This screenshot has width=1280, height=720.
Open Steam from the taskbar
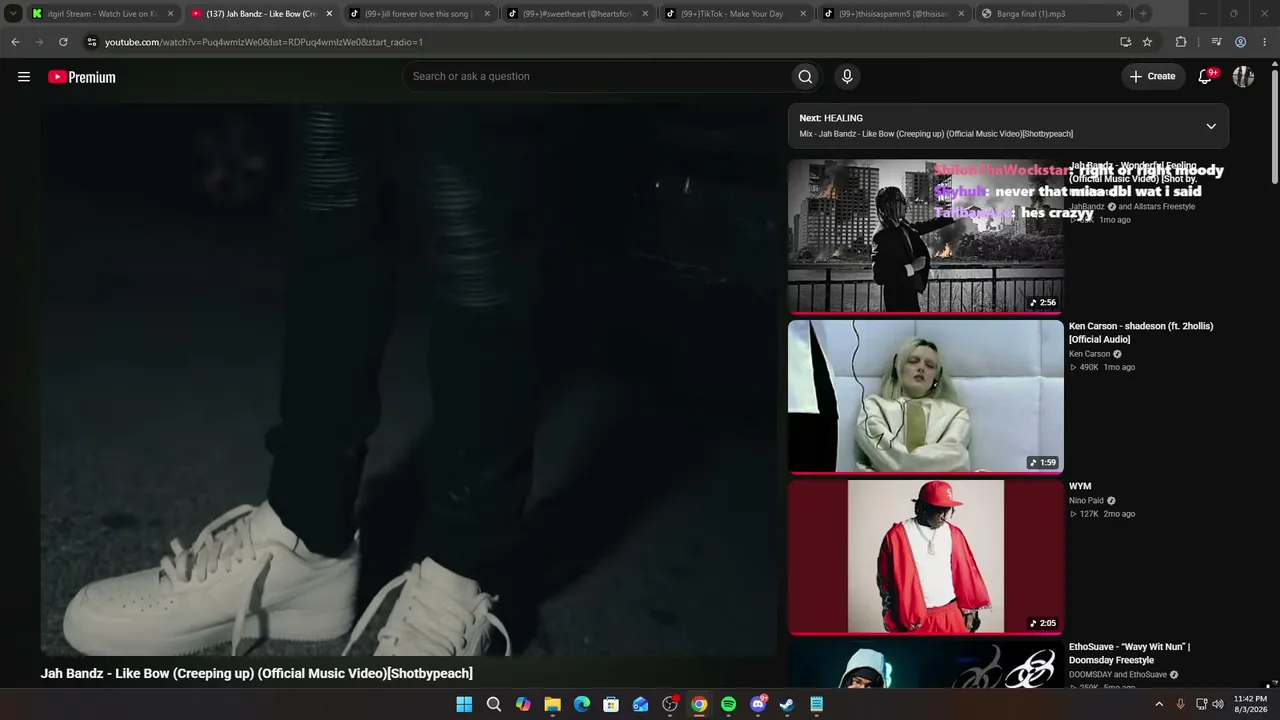[x=787, y=704]
